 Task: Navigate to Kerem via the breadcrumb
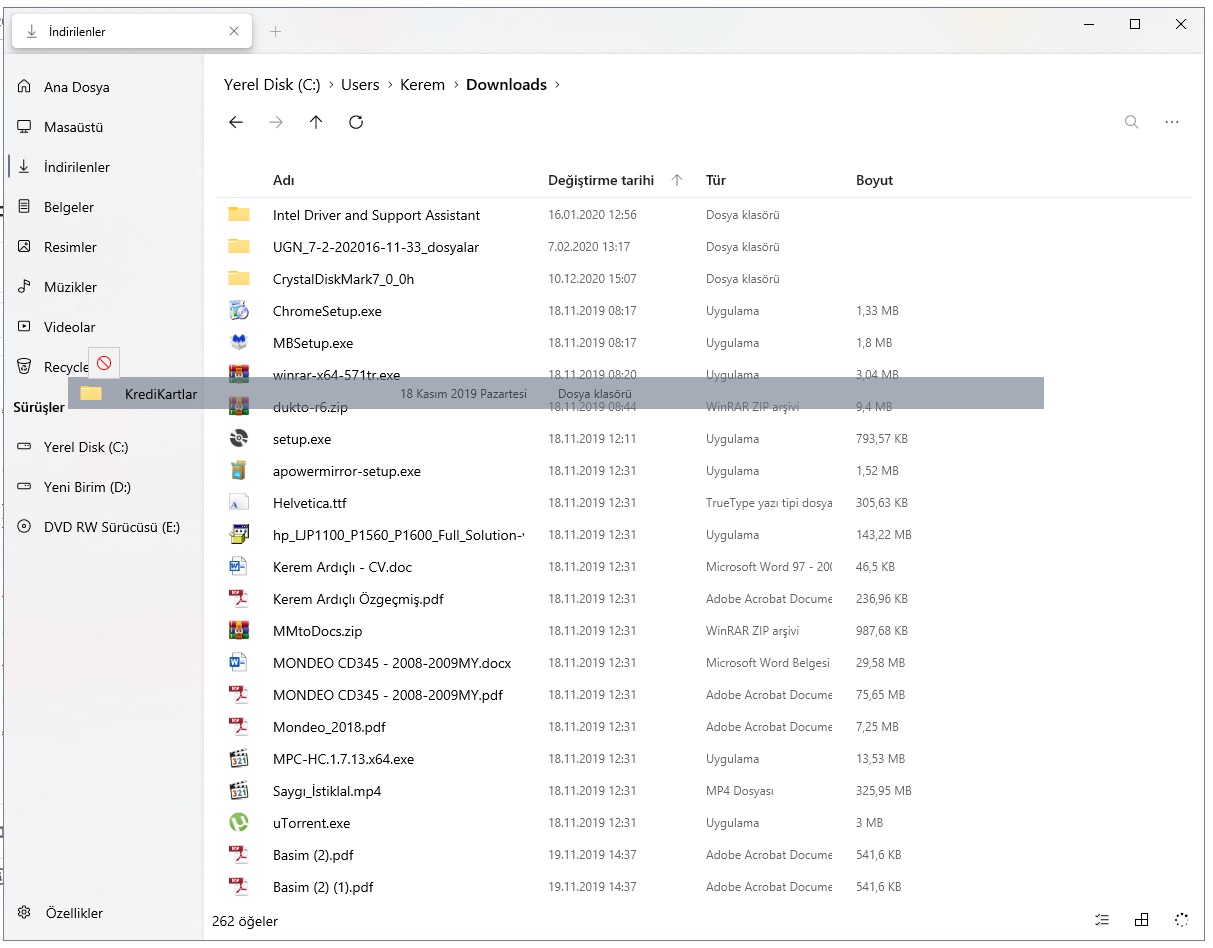tap(422, 85)
